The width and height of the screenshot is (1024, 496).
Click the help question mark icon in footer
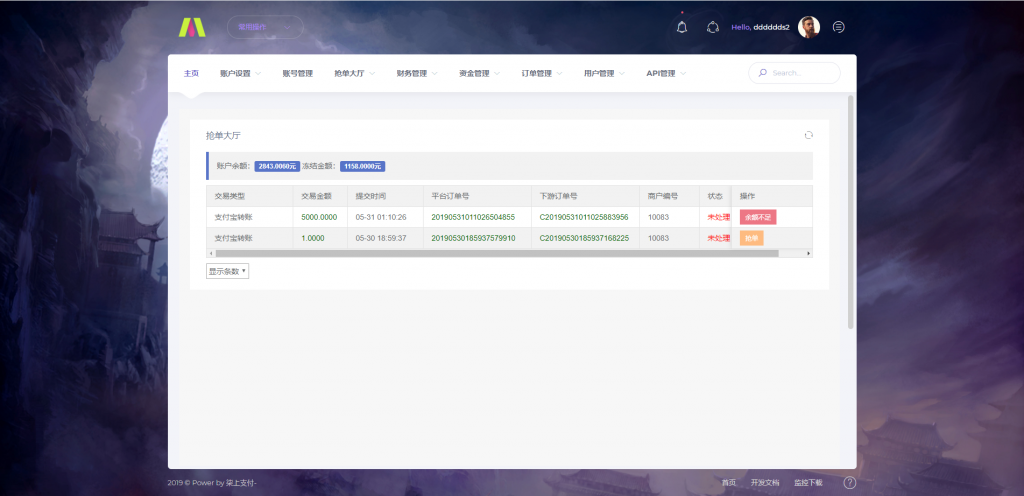click(x=849, y=483)
